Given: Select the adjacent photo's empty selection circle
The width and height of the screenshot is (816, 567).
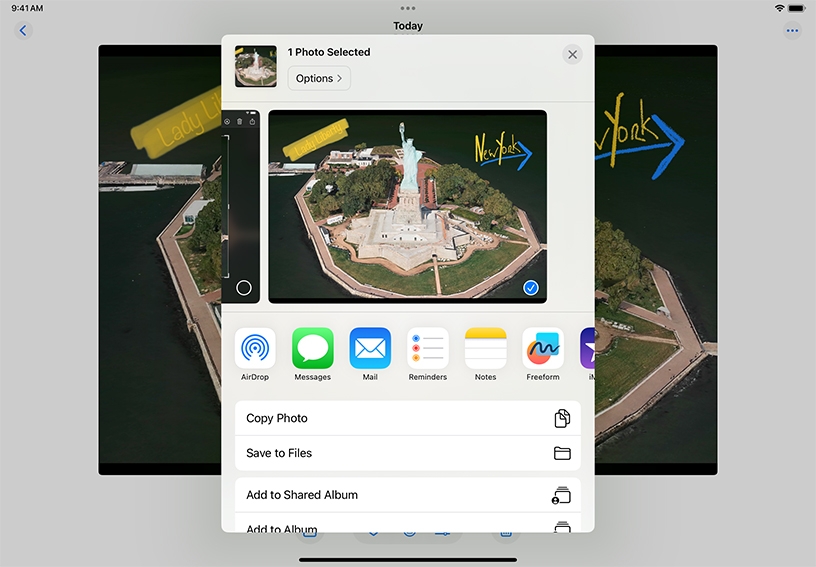Looking at the screenshot, I should (x=244, y=288).
